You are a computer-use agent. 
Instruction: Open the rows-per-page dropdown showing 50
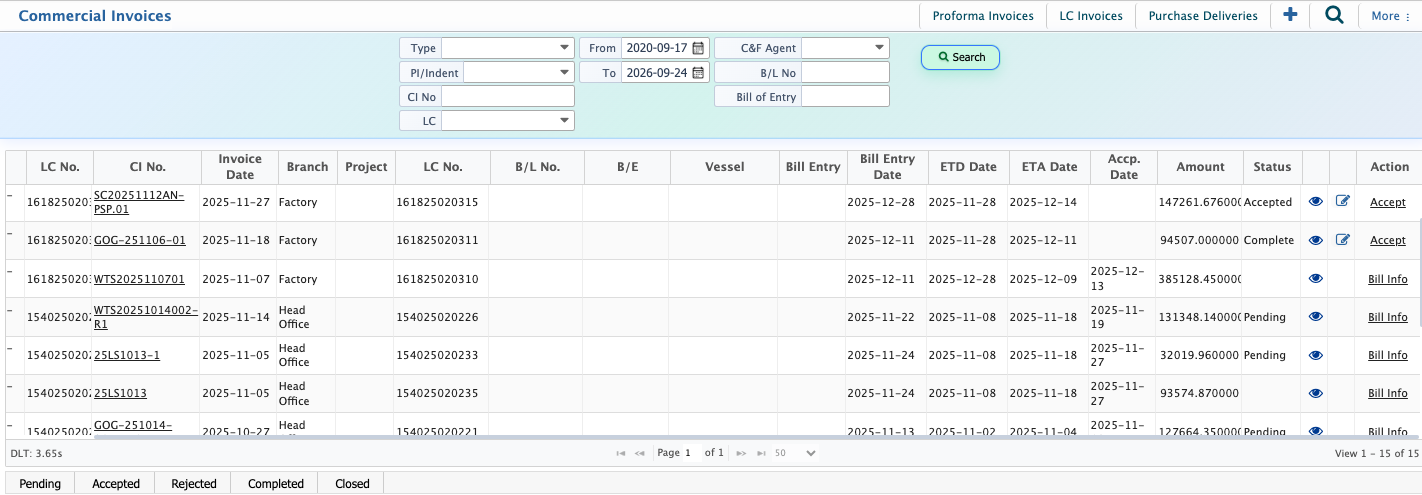795,453
